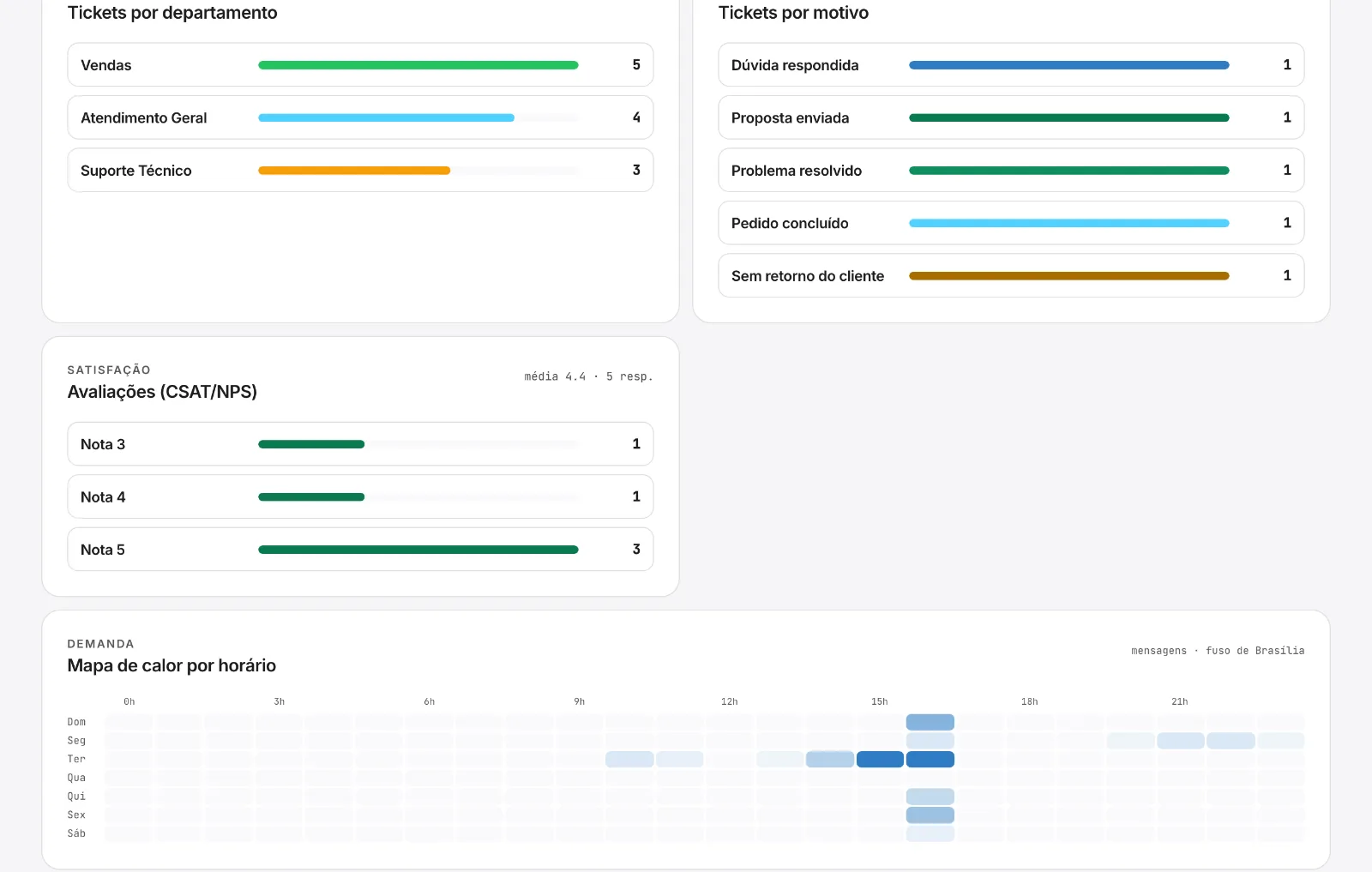Viewport: 1372px width, 872px height.
Task: Select the Pedido concluído row
Action: 1011,223
